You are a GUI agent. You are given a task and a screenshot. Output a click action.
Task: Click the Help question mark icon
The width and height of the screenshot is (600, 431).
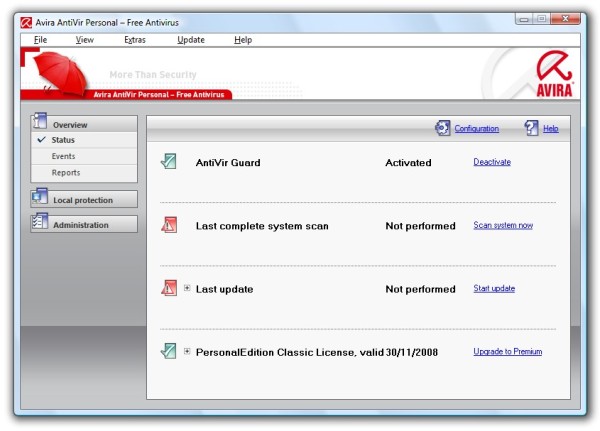tap(531, 128)
